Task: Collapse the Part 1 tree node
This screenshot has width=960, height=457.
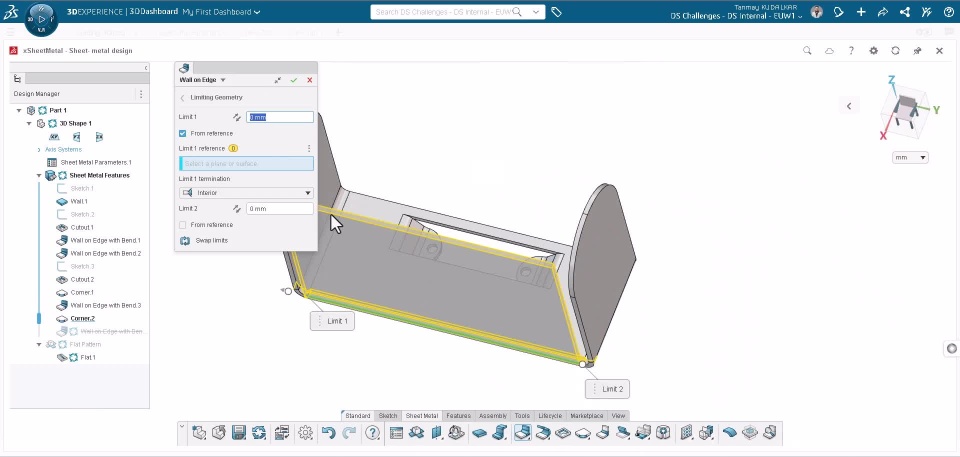Action: click(19, 110)
